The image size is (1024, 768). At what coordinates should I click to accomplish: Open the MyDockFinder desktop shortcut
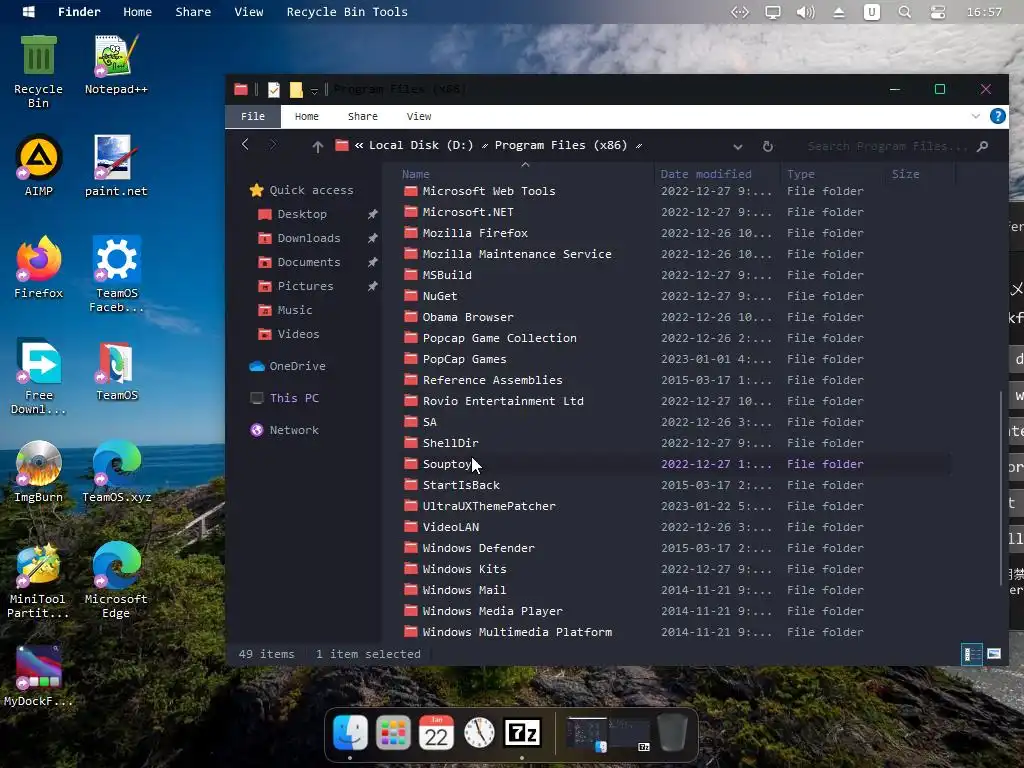point(39,676)
